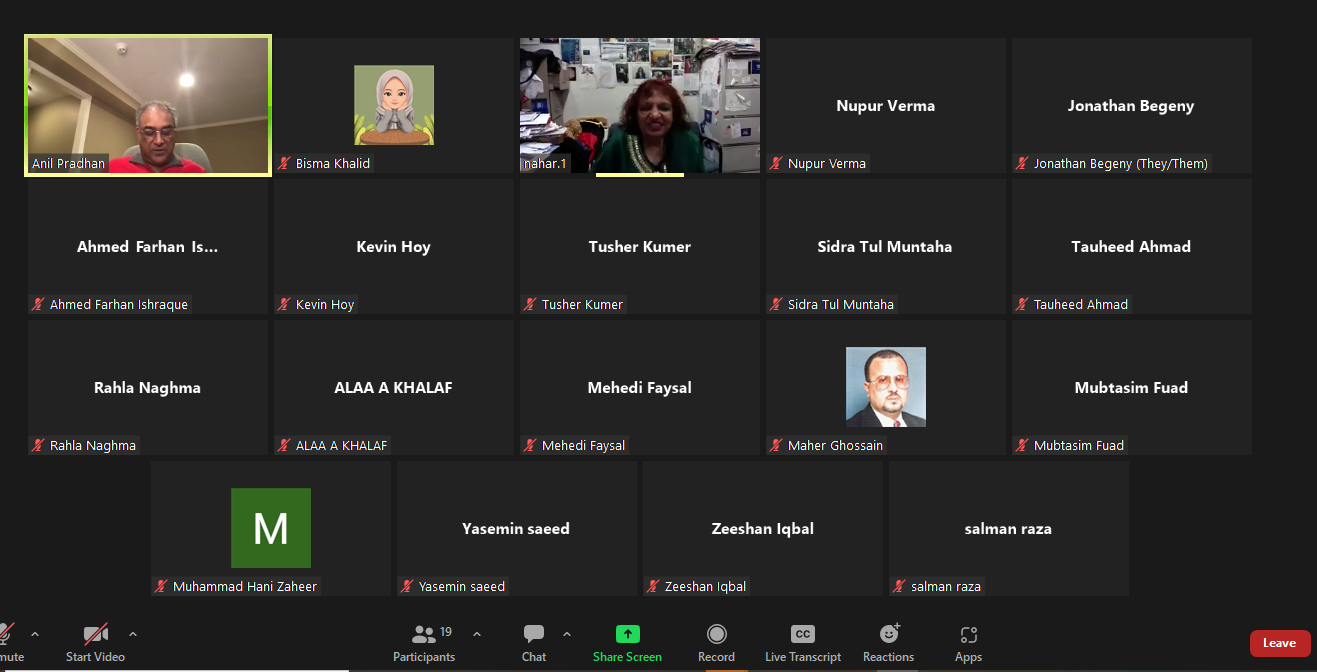Open the Chat panel icon
Screen dimensions: 1317x672
[x=534, y=634]
